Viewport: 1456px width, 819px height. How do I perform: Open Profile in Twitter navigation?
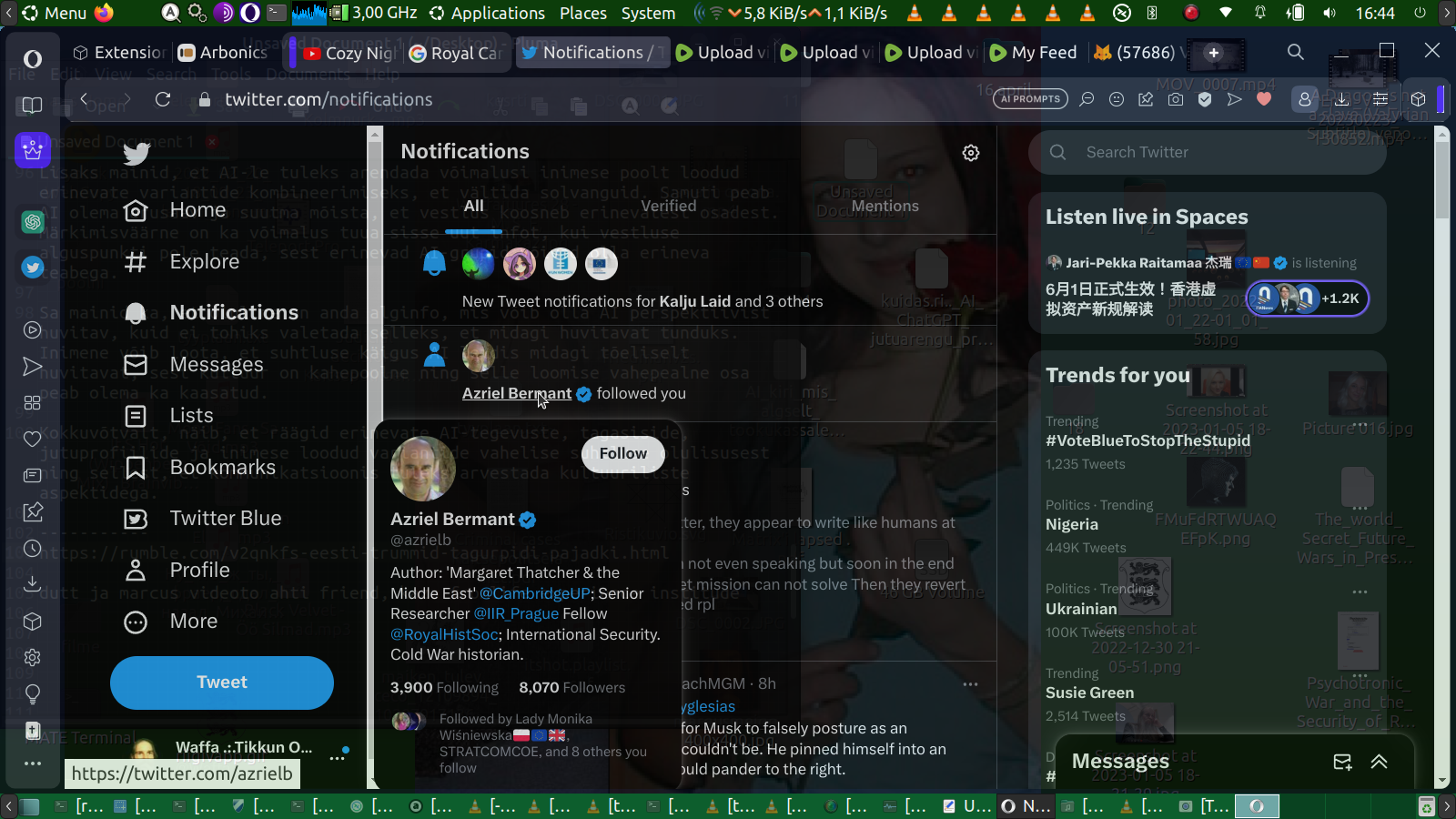click(x=177, y=571)
